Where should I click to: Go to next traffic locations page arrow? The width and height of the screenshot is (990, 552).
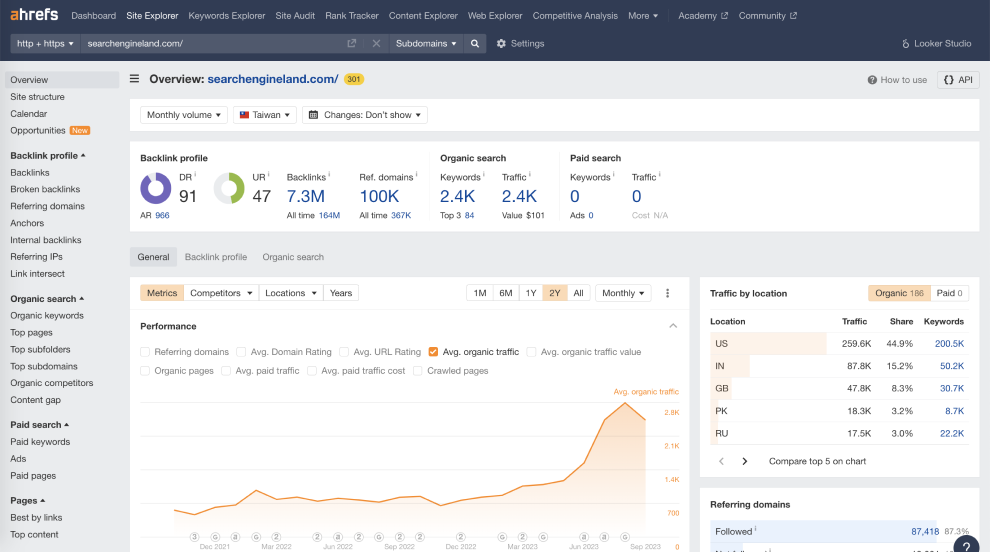click(x=744, y=461)
